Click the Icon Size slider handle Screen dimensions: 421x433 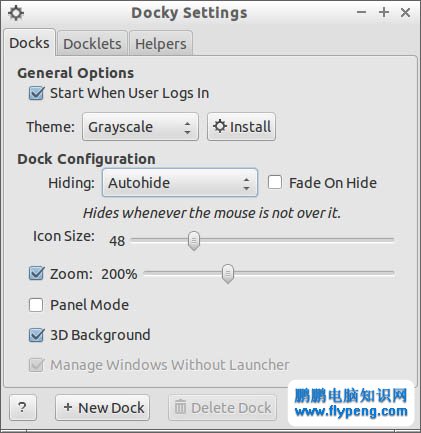pos(194,241)
